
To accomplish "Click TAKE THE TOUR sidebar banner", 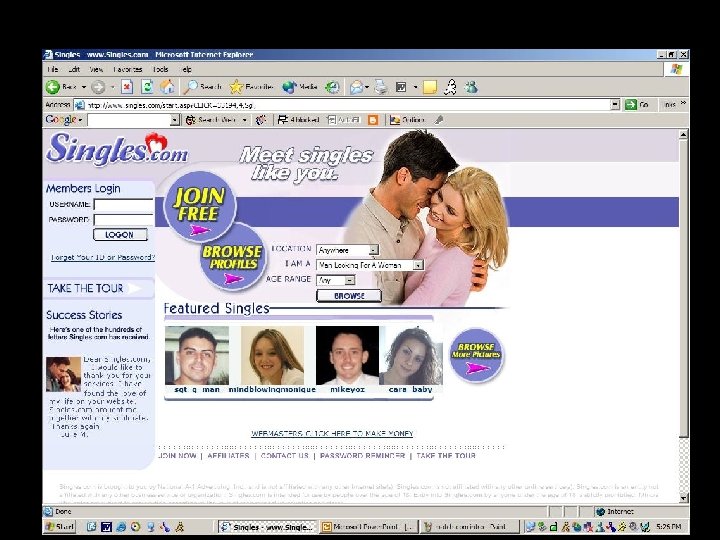I will (x=98, y=288).
